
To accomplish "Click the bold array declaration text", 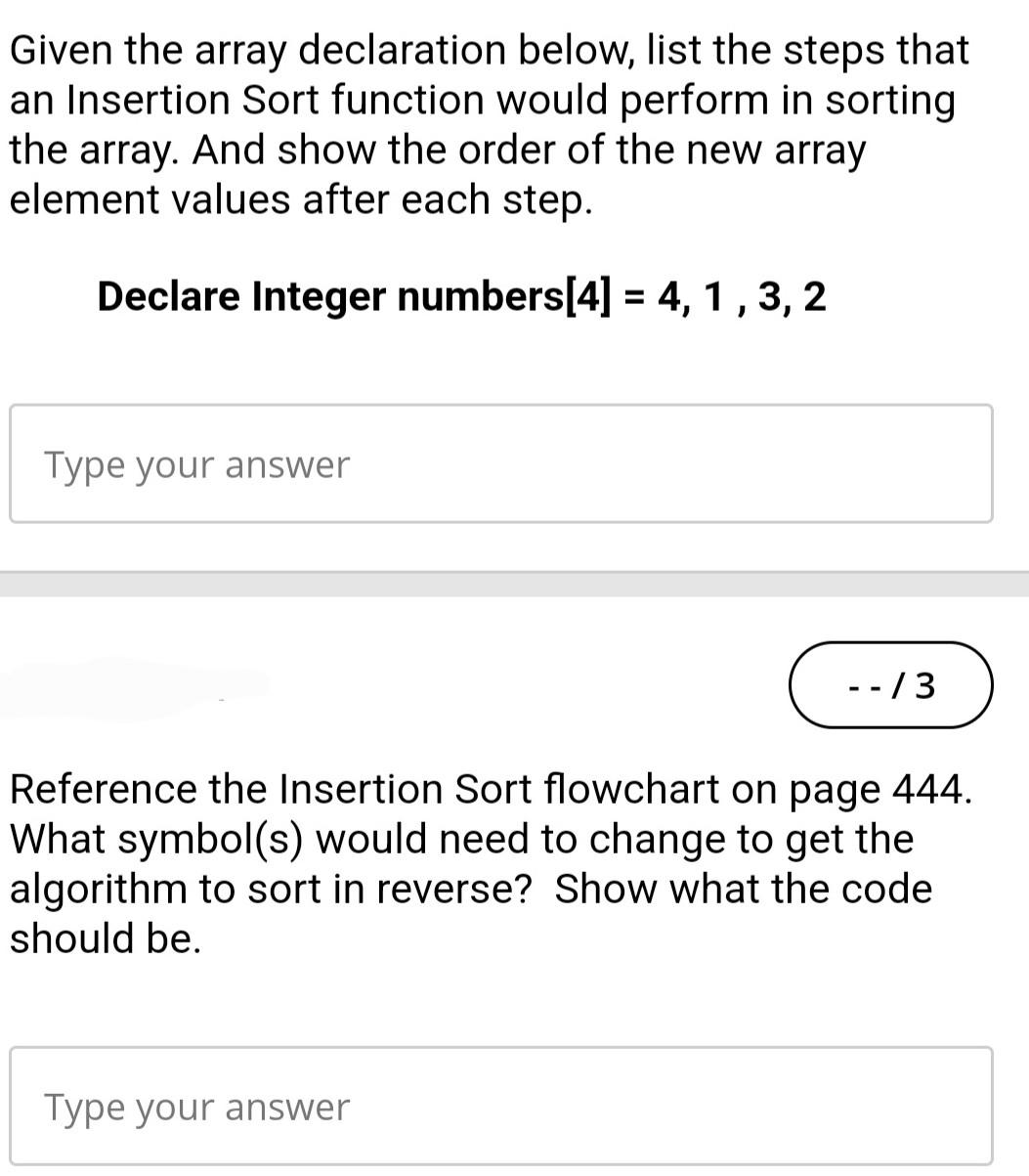I will click(461, 296).
